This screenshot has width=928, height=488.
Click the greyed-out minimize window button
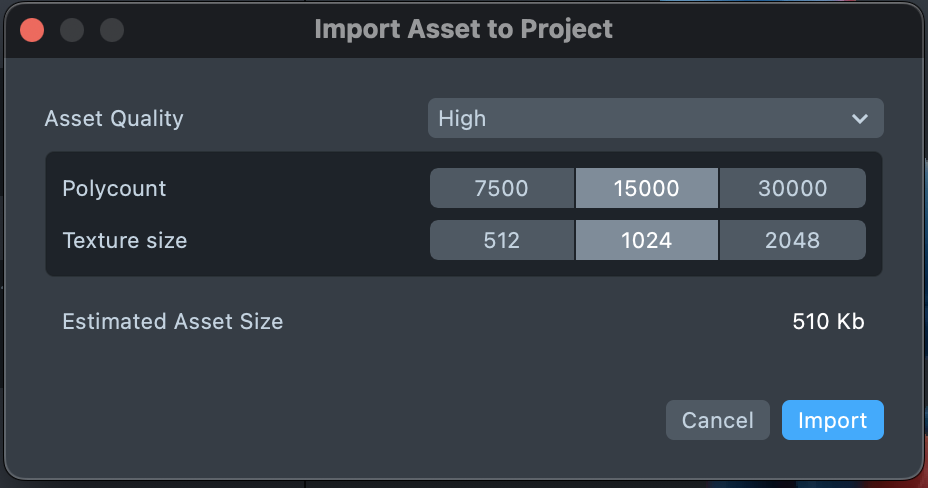coord(72,30)
